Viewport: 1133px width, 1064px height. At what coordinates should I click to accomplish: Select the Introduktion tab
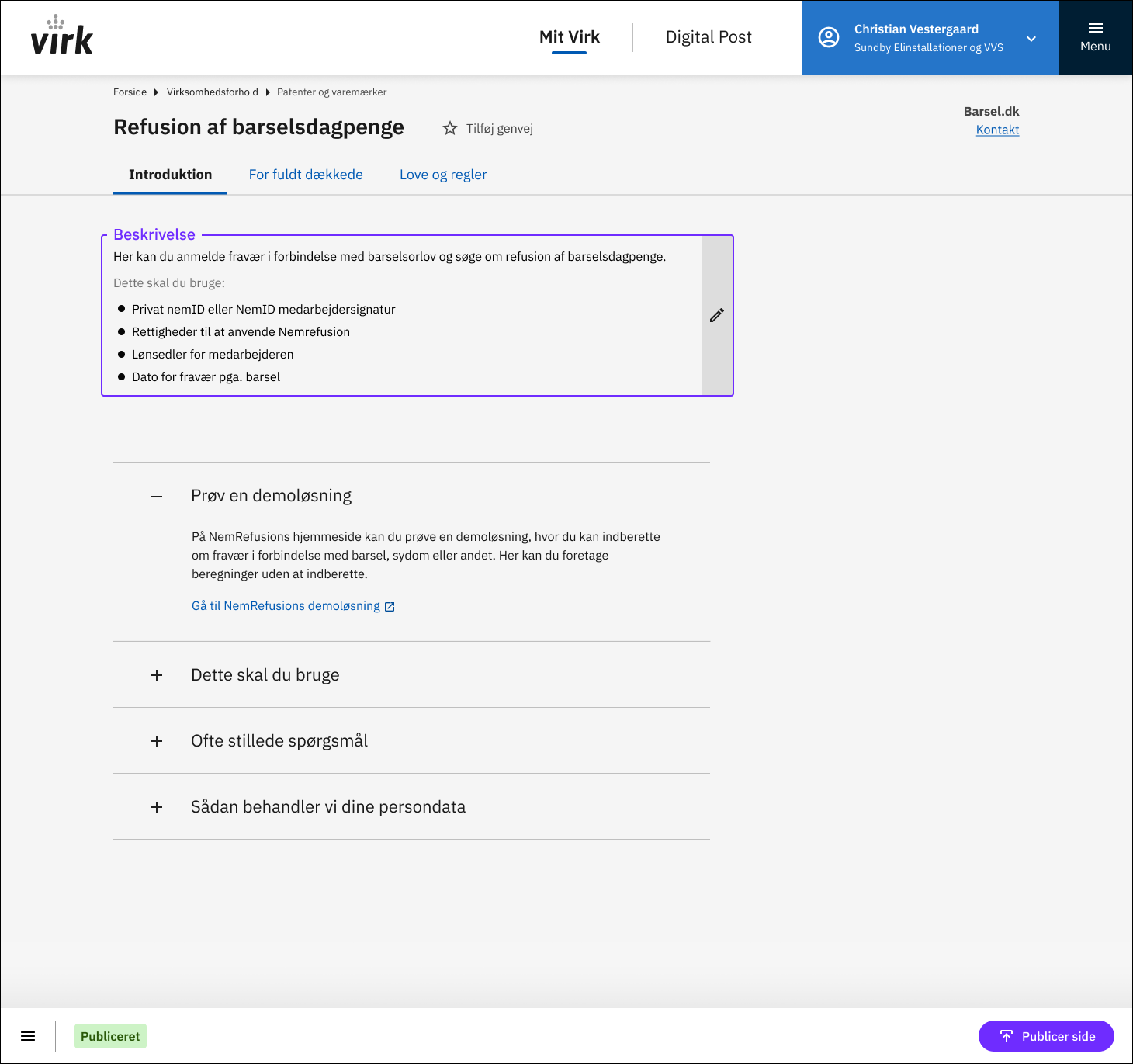point(170,175)
